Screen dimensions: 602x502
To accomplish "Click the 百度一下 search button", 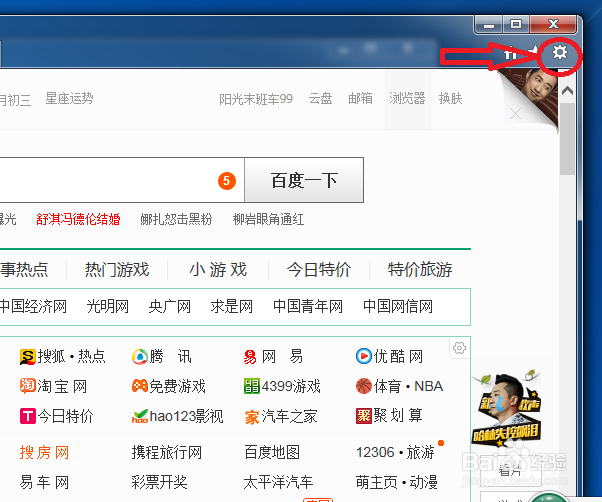I will [x=304, y=180].
